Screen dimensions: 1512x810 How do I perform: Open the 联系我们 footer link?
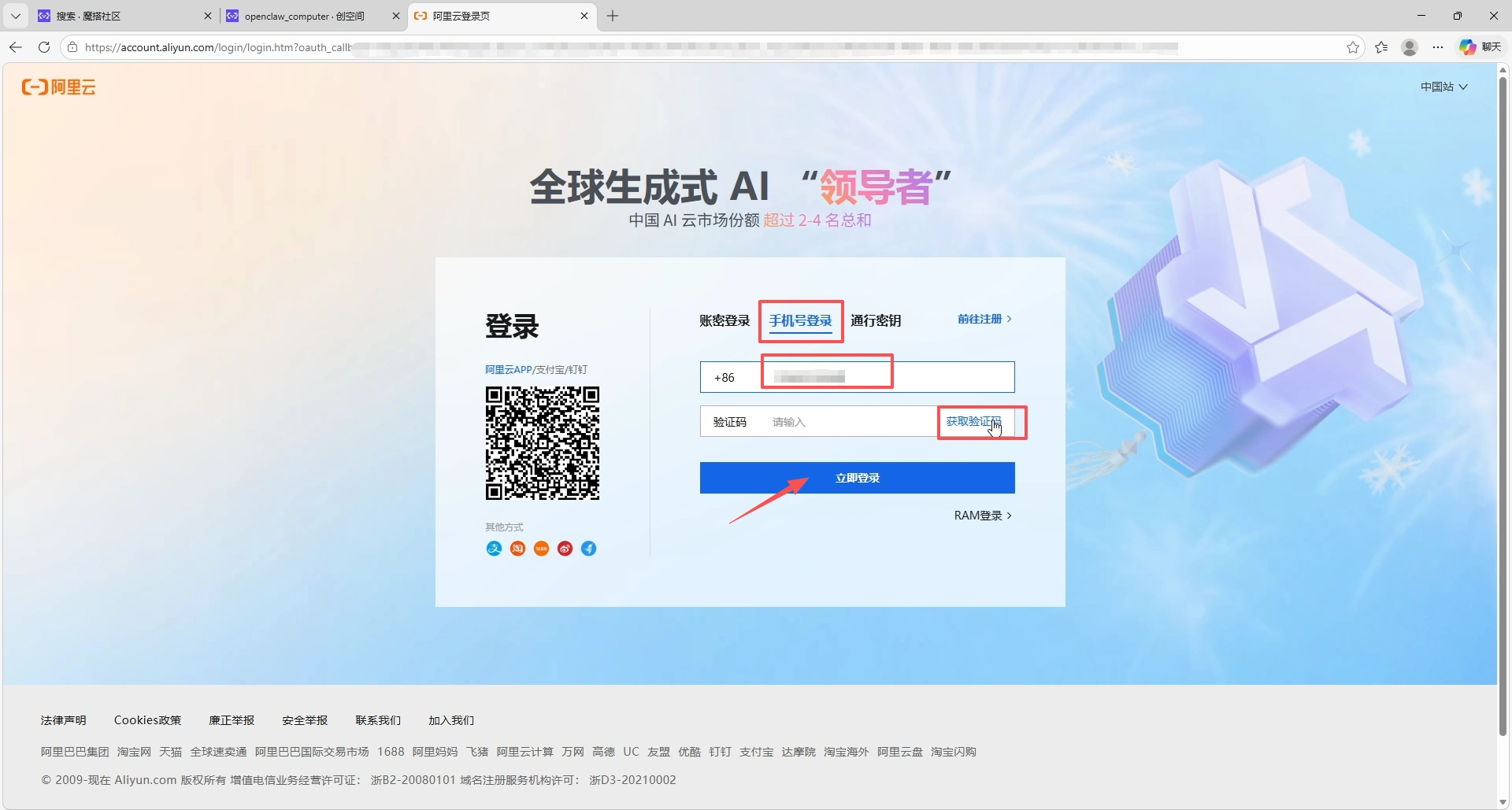(x=378, y=720)
